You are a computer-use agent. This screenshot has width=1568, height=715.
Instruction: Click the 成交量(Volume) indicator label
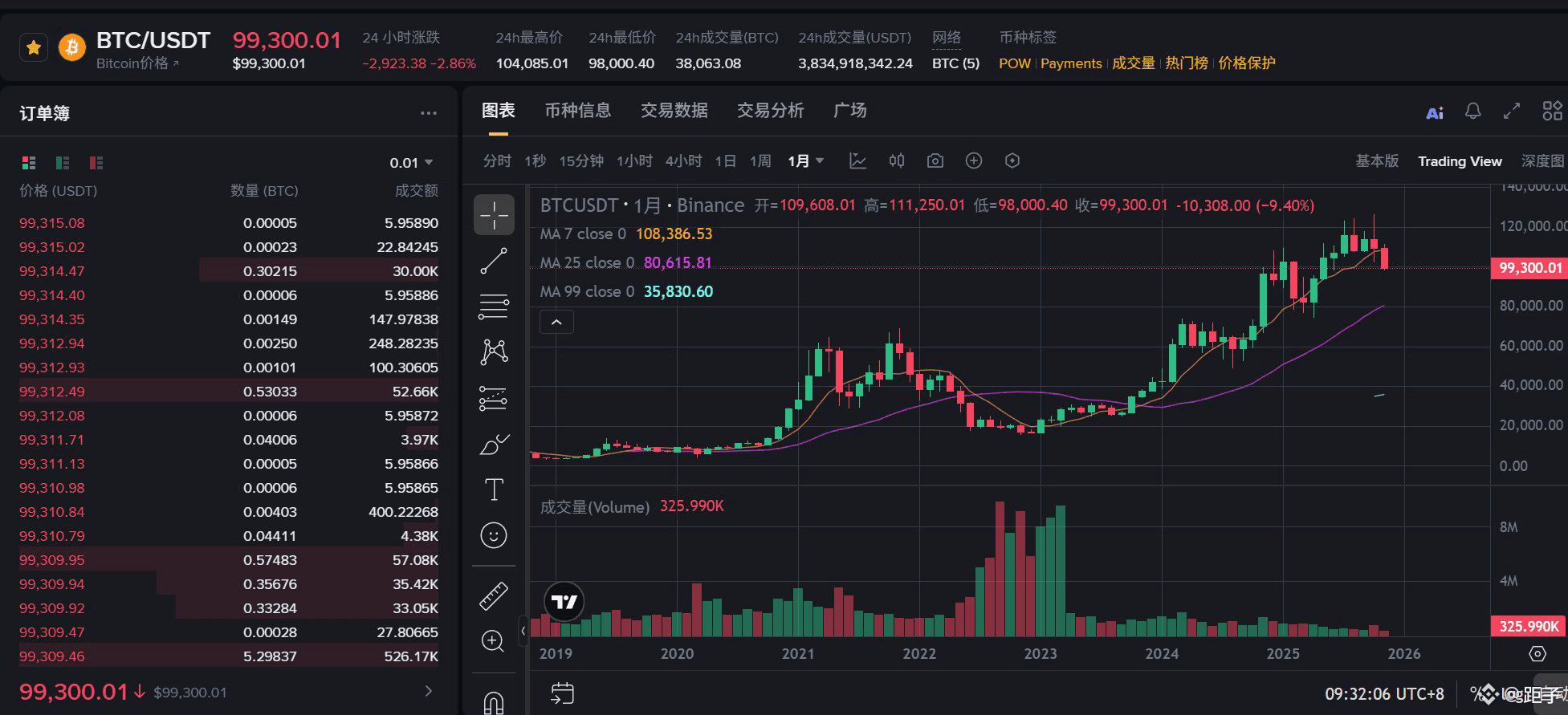pyautogui.click(x=595, y=507)
